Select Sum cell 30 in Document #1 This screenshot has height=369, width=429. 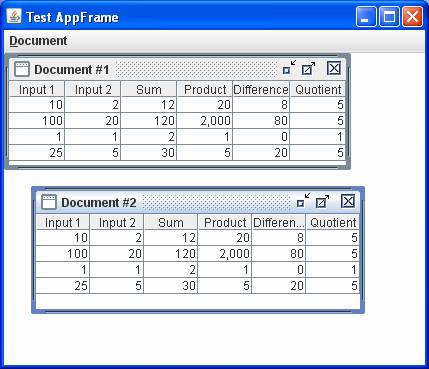(x=149, y=153)
